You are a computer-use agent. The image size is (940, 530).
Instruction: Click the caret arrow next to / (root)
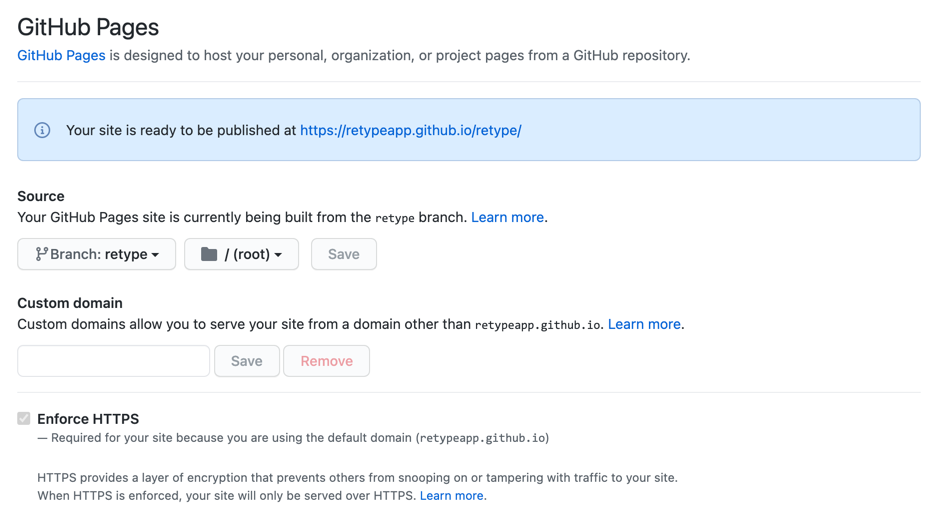click(278, 255)
